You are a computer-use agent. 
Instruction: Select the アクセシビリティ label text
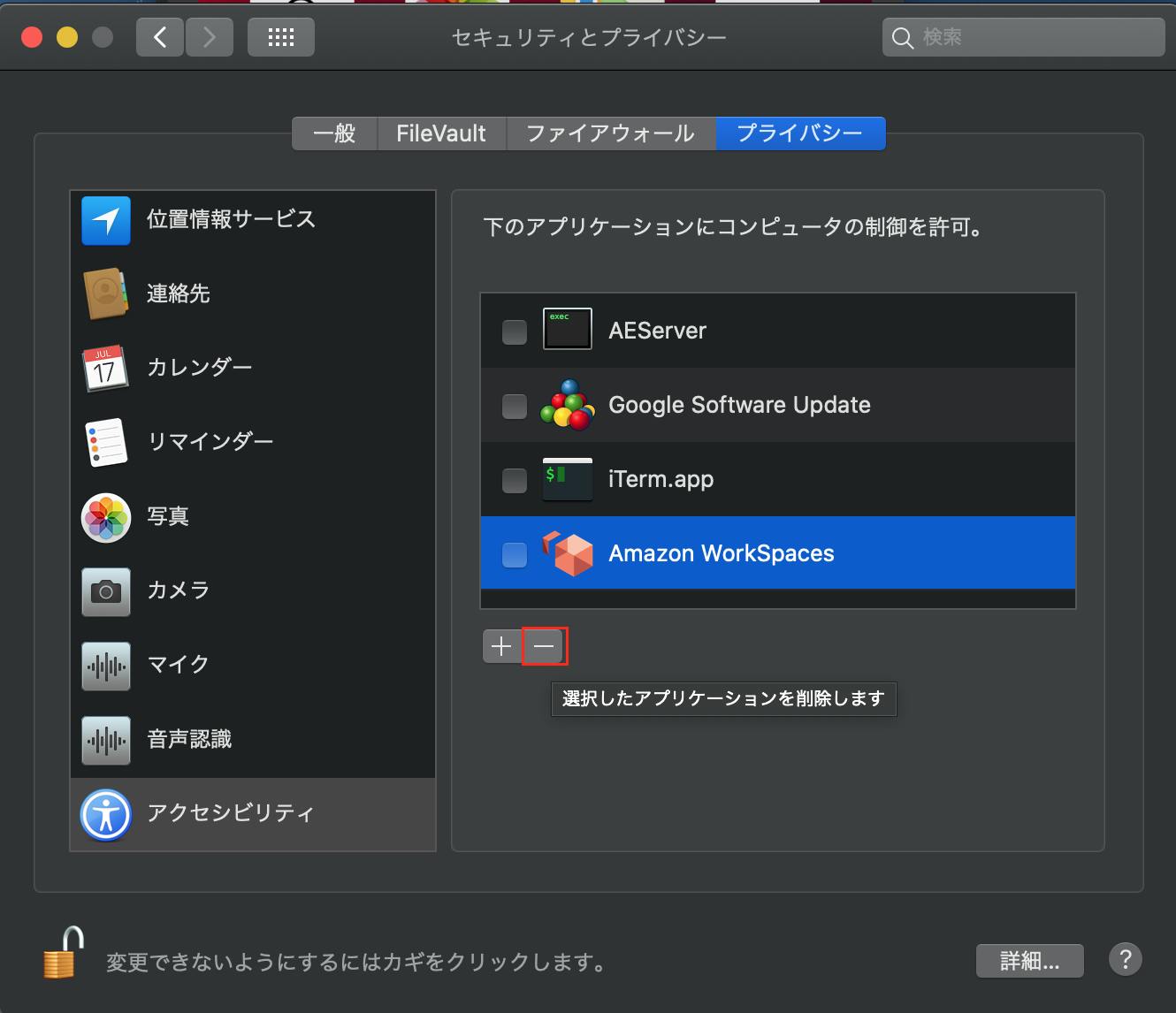[x=231, y=813]
